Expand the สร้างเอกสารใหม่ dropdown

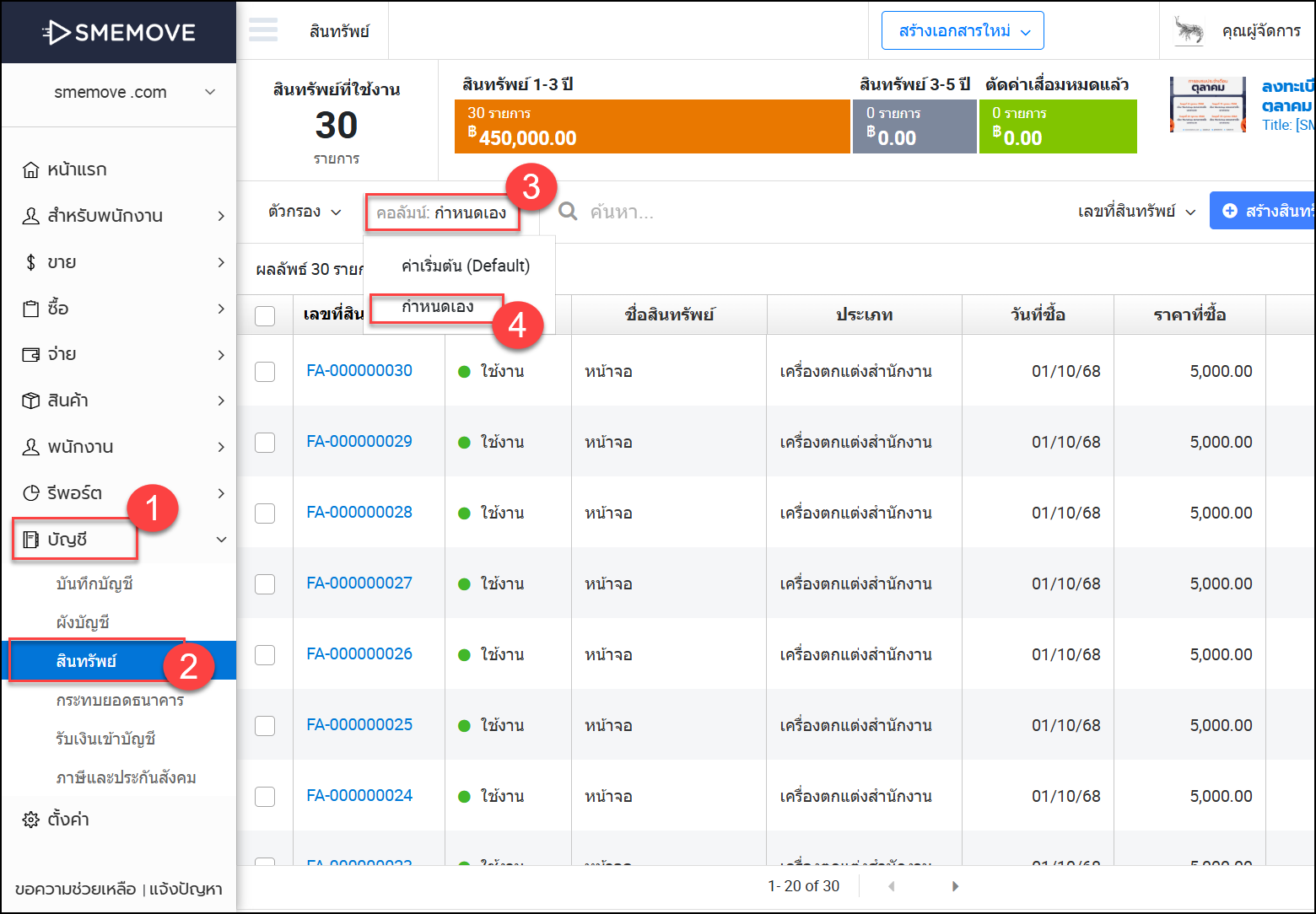(963, 31)
